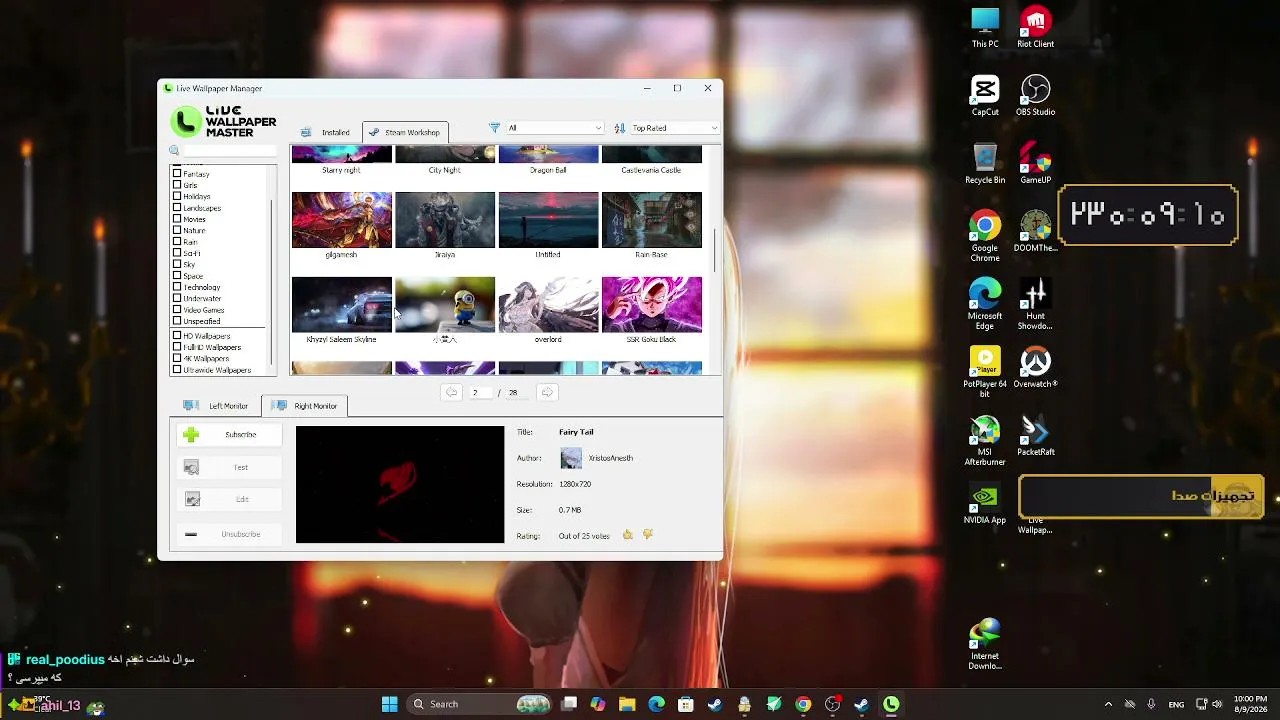Select the Right Monitor tab
Viewport: 1280px width, 720px height.
[x=305, y=406]
